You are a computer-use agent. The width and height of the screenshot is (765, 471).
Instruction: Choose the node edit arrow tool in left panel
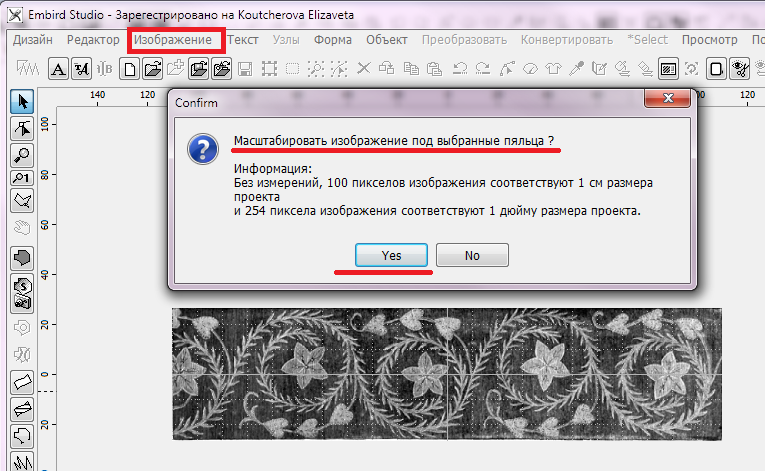tap(22, 128)
